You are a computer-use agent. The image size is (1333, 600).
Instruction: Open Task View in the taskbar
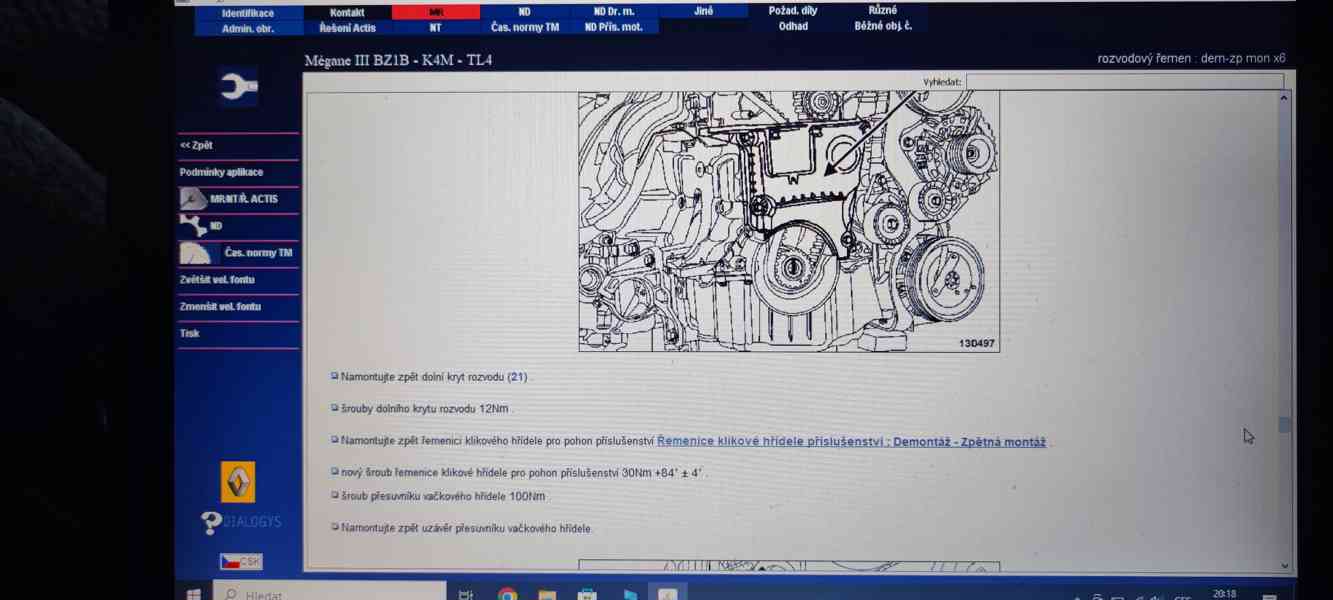coord(466,594)
